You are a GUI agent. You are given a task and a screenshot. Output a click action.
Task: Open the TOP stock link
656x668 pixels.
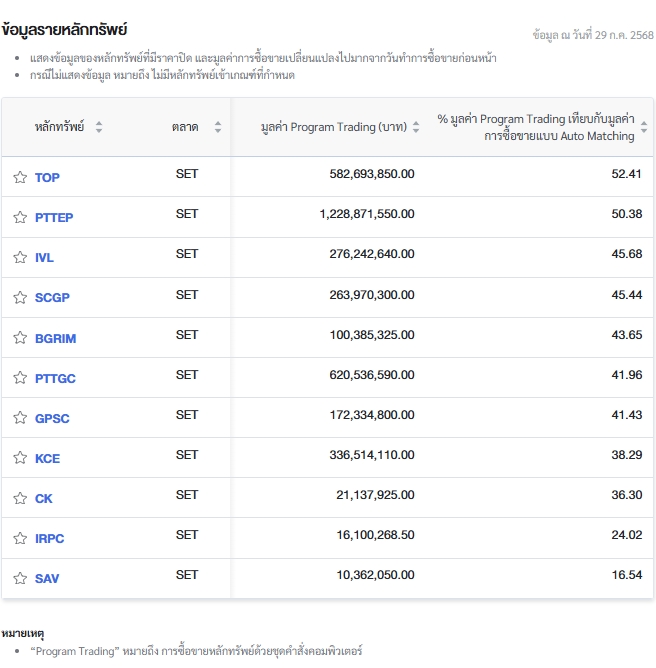click(x=47, y=177)
